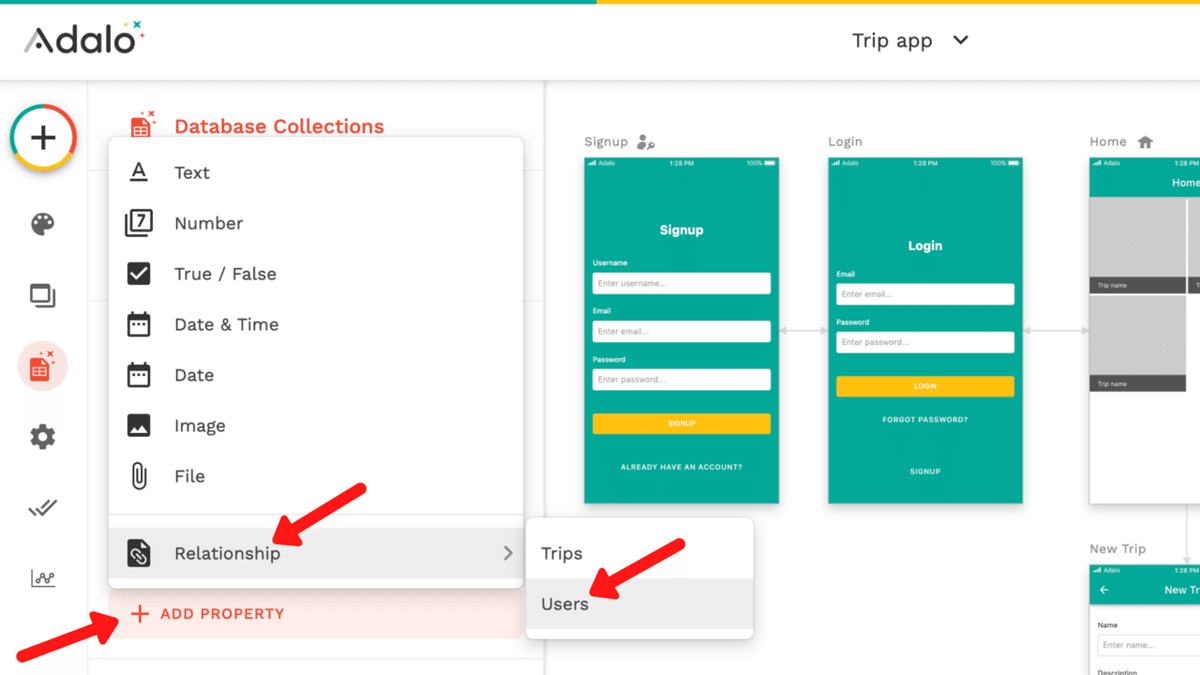Select the Home screen title label

coord(1108,142)
